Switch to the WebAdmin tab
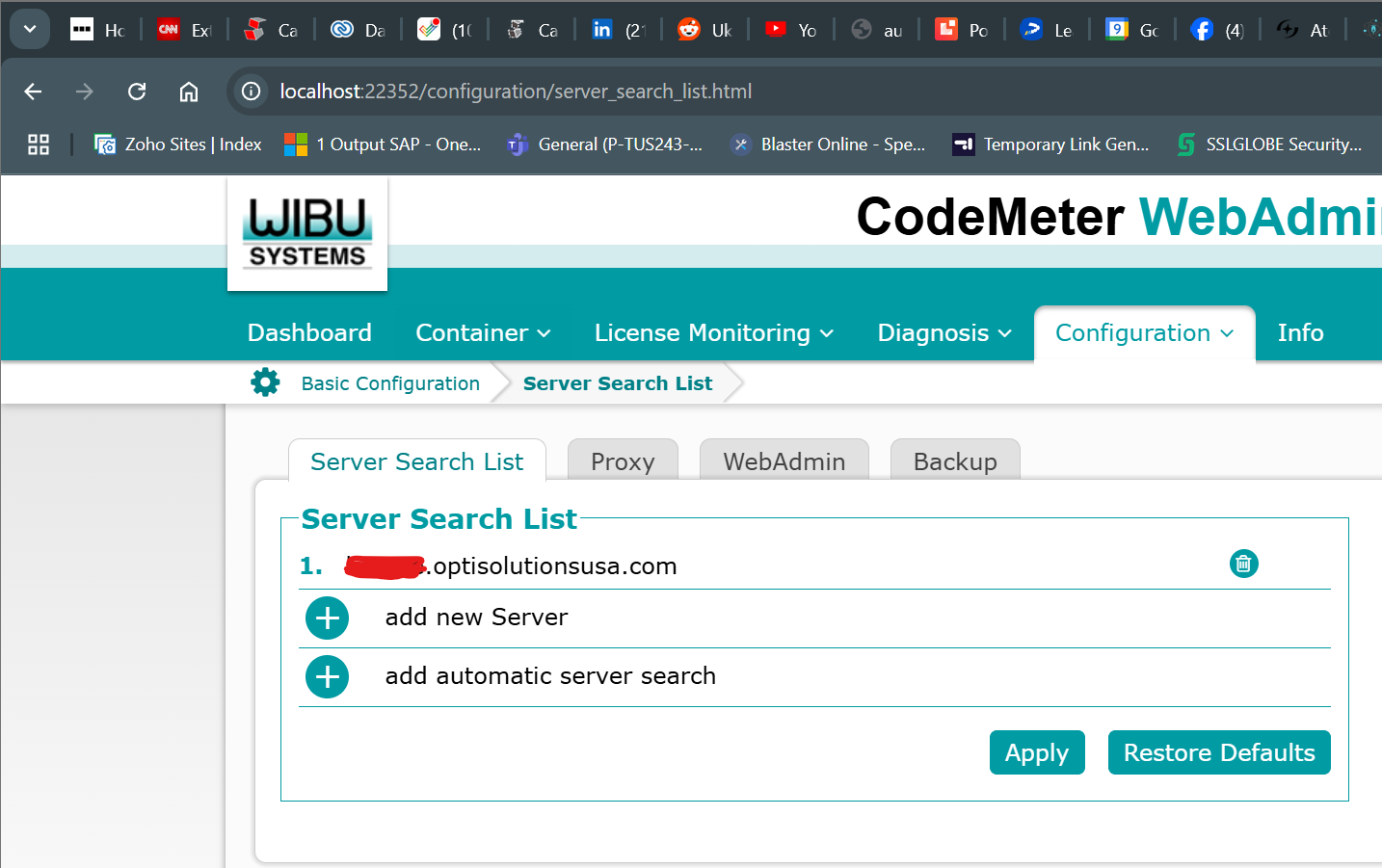The image size is (1382, 868). 784,461
